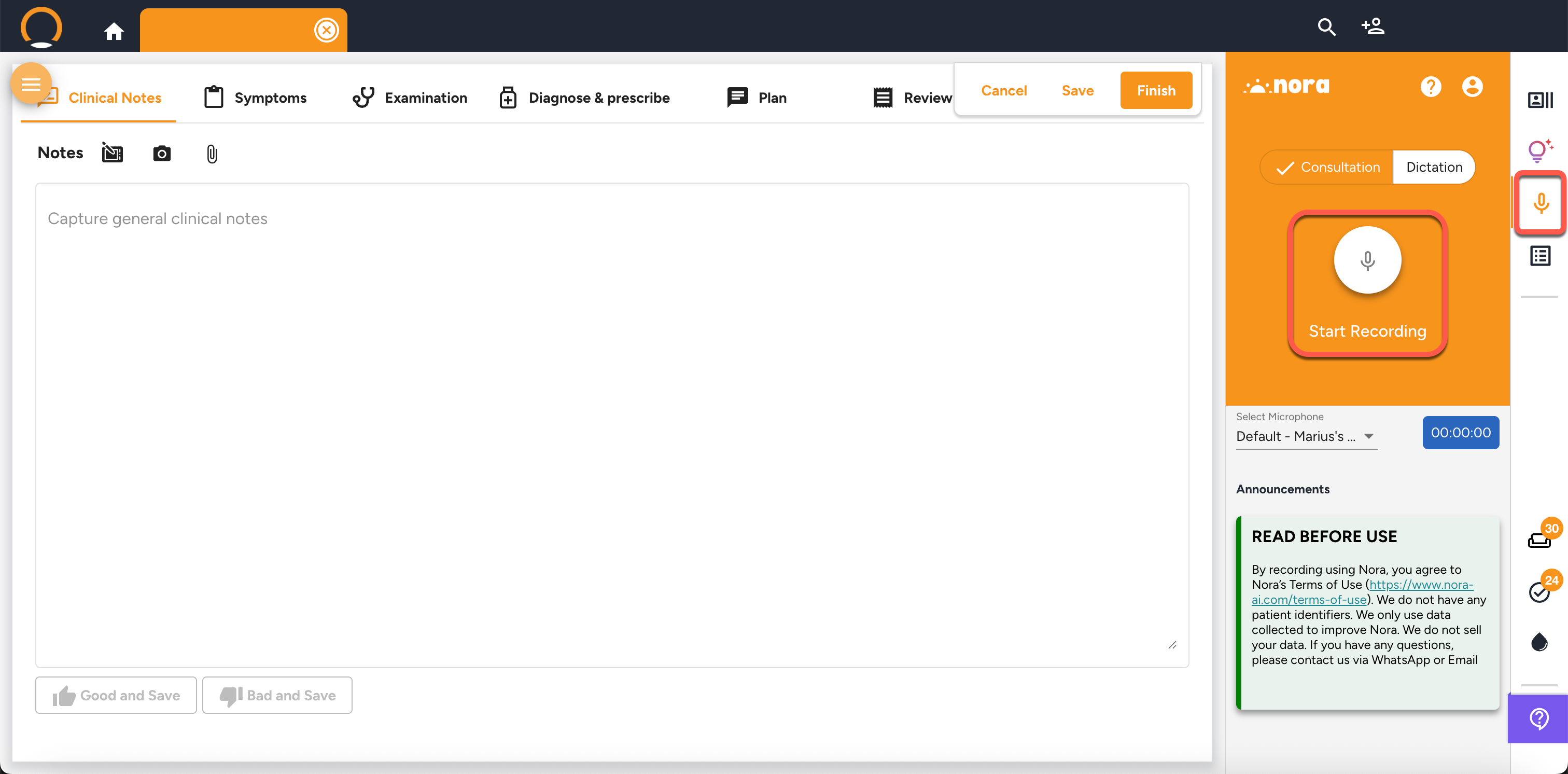Open the hamburger menu button
The height and width of the screenshot is (774, 1568).
pos(31,84)
